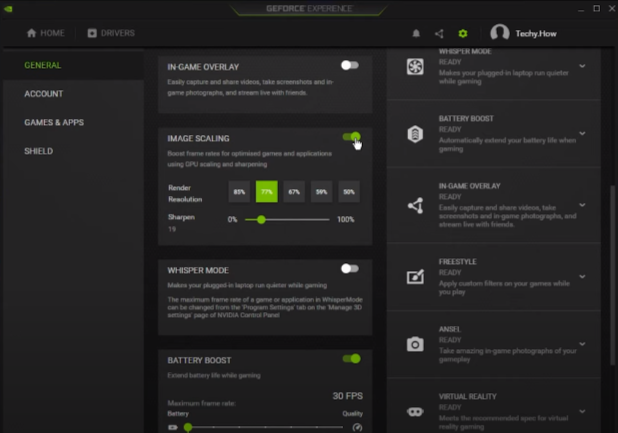Viewport: 618px width, 433px height.
Task: Click the NVIDIA logo icon
Action: (8, 9)
